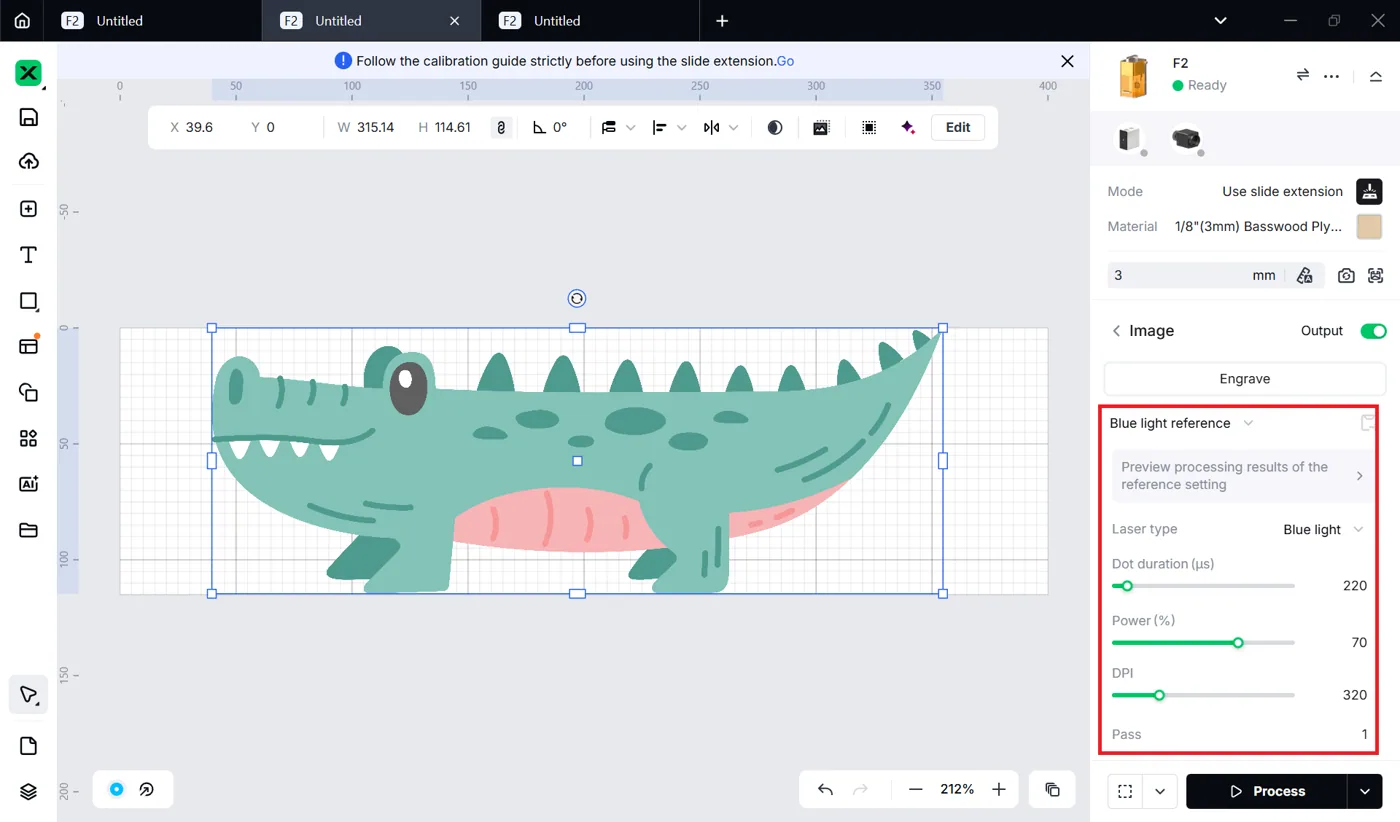Click the camera capture icon
The image size is (1400, 822).
click(x=1346, y=275)
